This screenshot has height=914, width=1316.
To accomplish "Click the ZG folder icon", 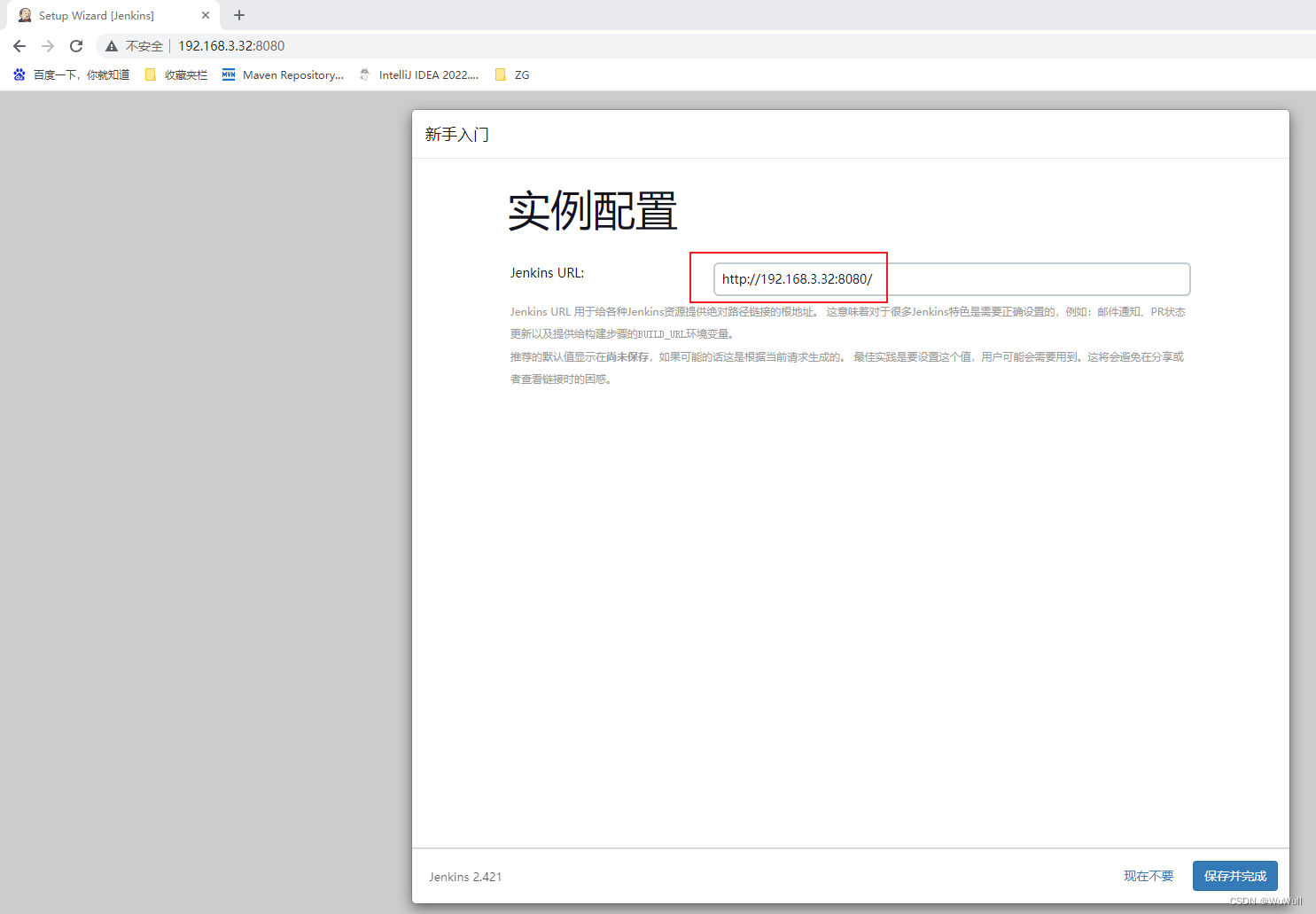I will tap(501, 75).
